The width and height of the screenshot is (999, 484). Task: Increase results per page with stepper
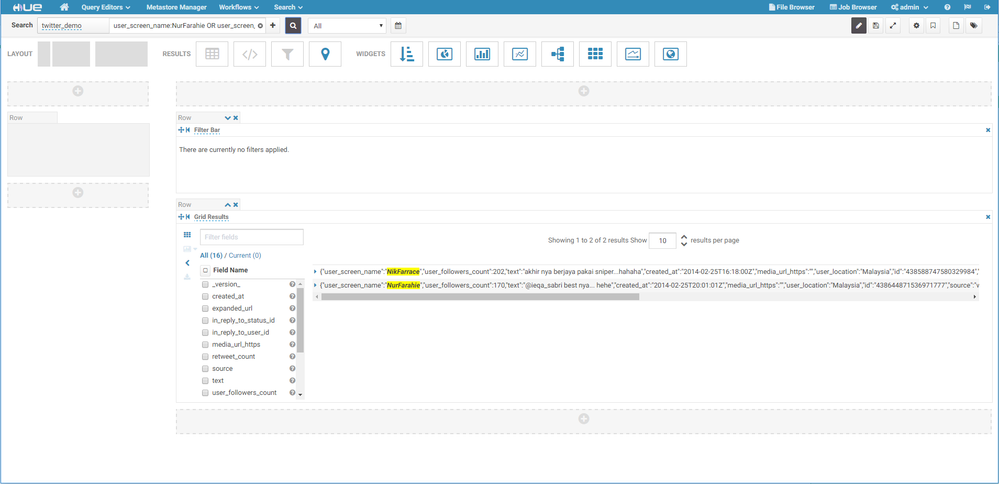click(x=684, y=238)
